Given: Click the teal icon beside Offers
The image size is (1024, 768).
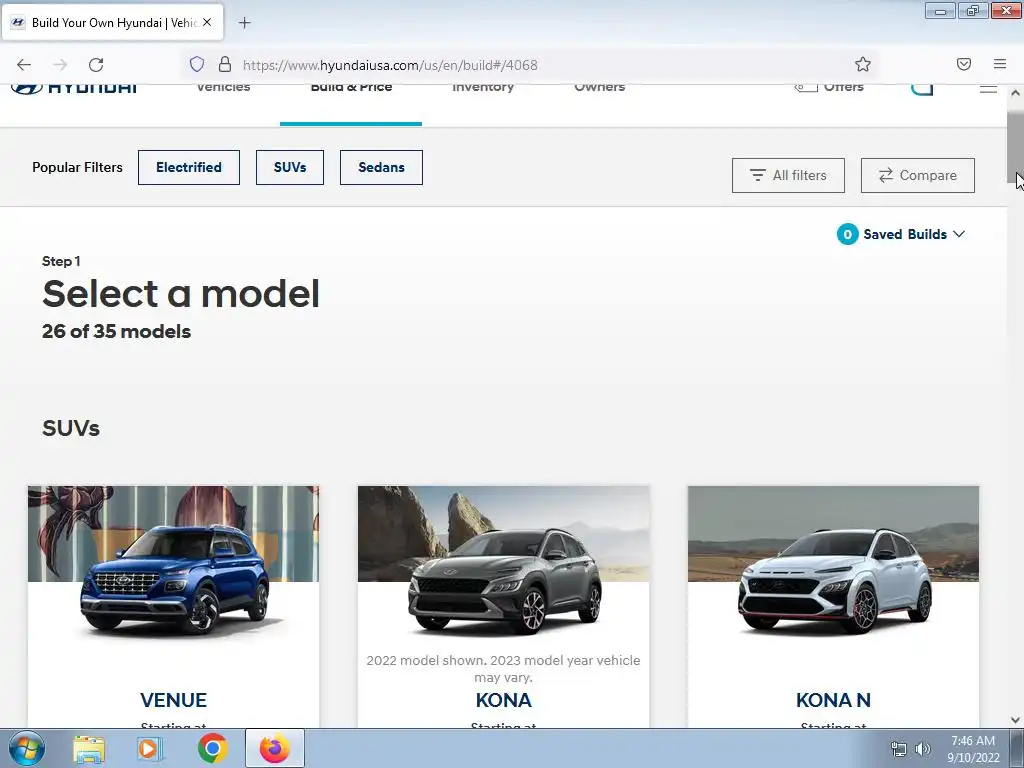Looking at the screenshot, I should pos(922,89).
